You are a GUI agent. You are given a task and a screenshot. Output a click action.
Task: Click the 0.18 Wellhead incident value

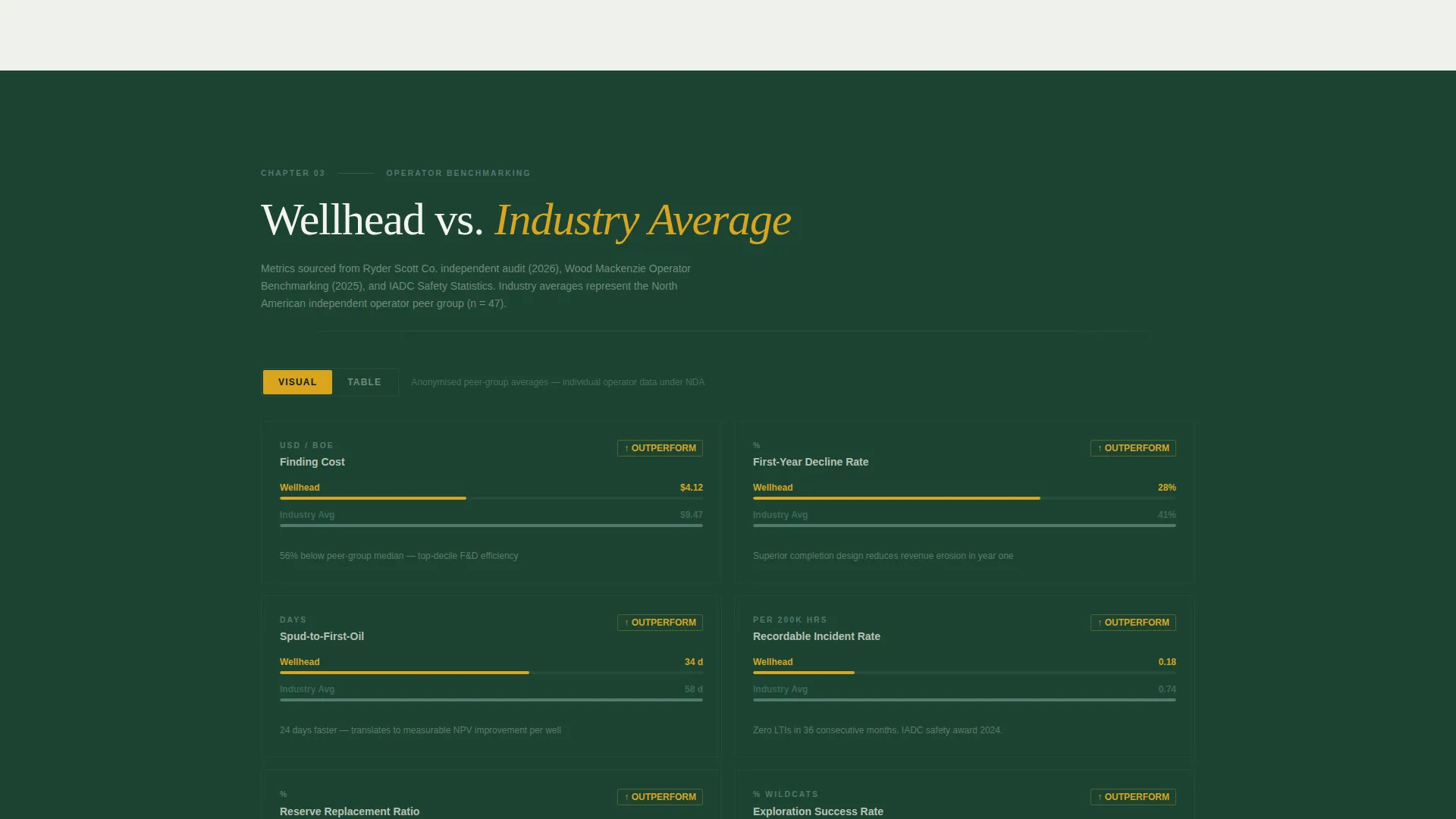[x=1167, y=662]
